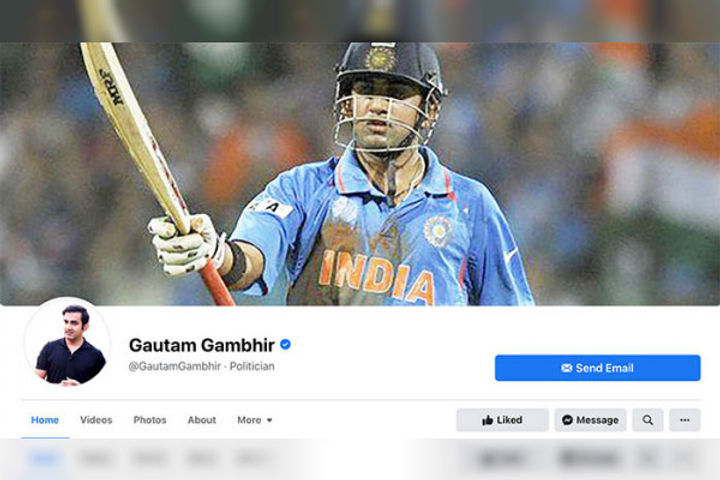
Task: Click the small arrow beside More
Action: point(270,420)
